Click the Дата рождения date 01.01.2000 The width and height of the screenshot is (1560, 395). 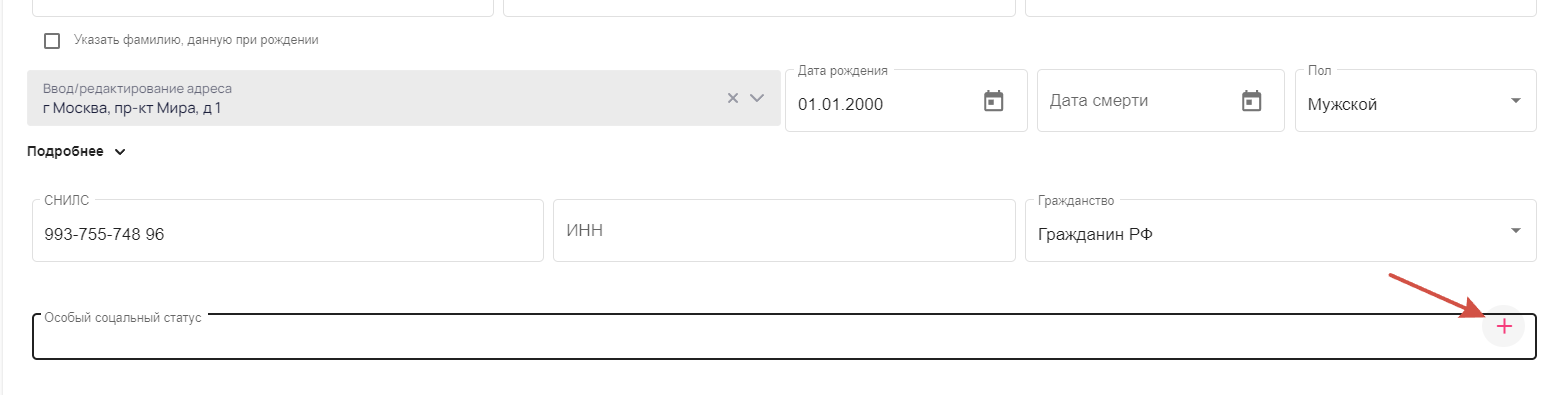[x=840, y=104]
